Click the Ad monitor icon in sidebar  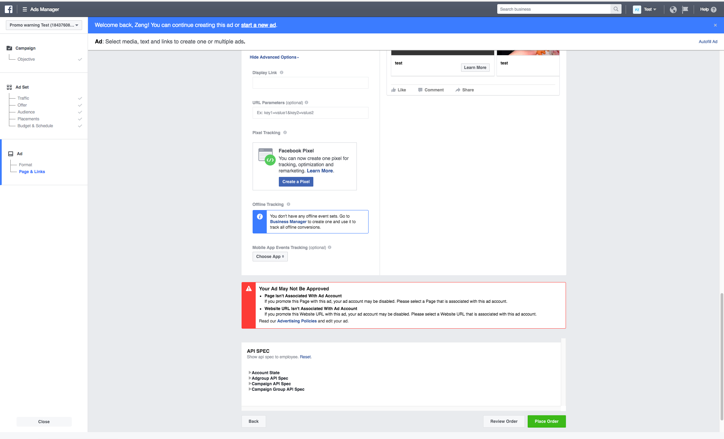(x=11, y=154)
